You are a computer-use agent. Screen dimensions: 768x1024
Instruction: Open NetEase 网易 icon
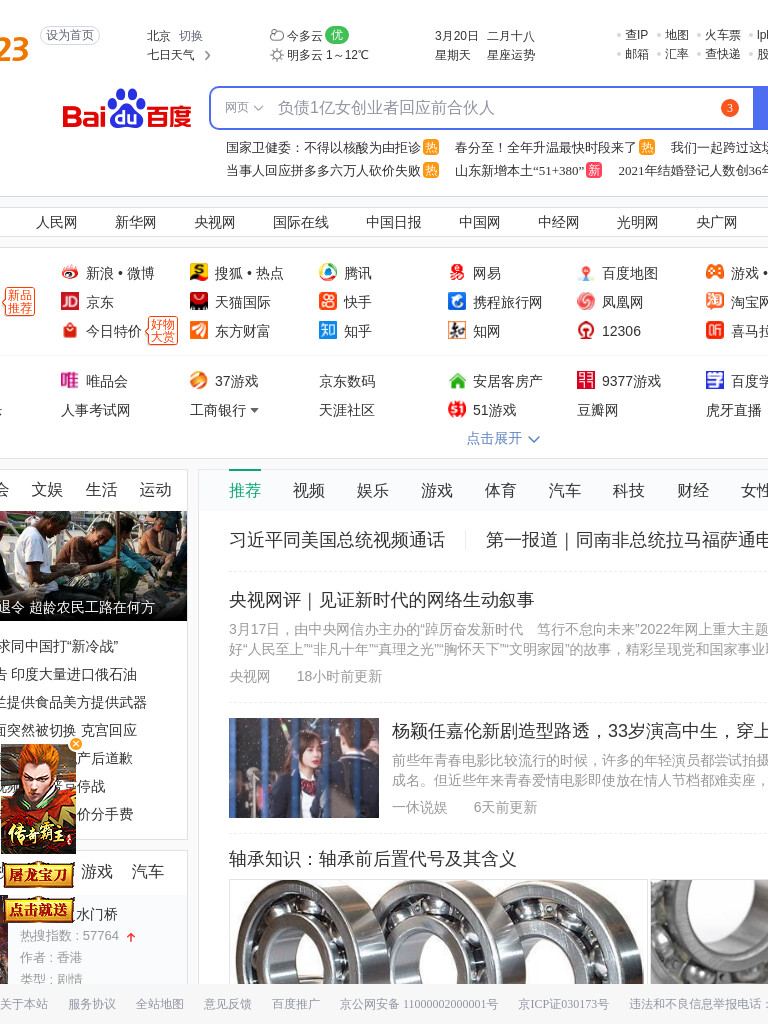coord(457,272)
